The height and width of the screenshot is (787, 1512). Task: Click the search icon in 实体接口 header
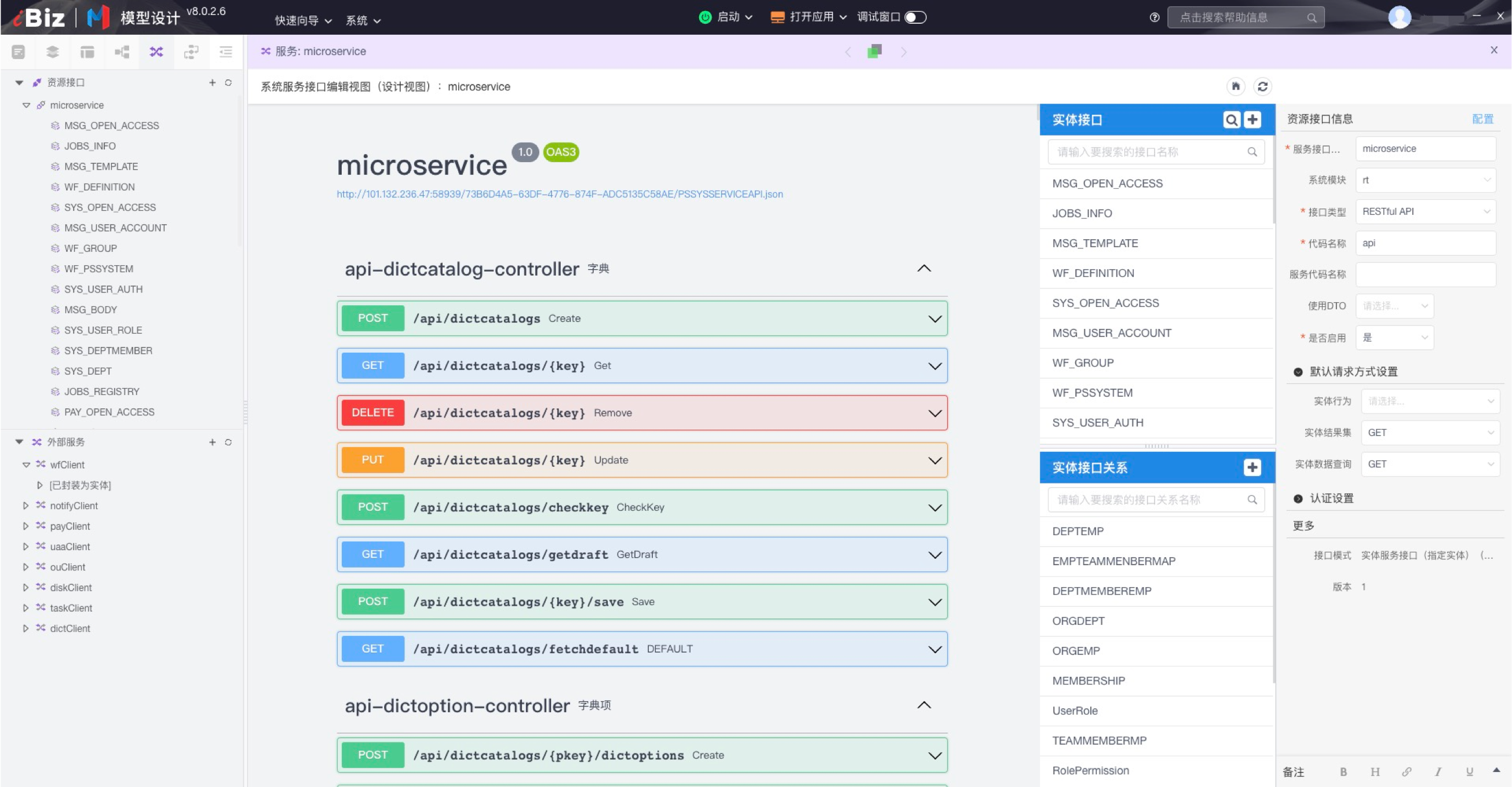click(x=1232, y=120)
